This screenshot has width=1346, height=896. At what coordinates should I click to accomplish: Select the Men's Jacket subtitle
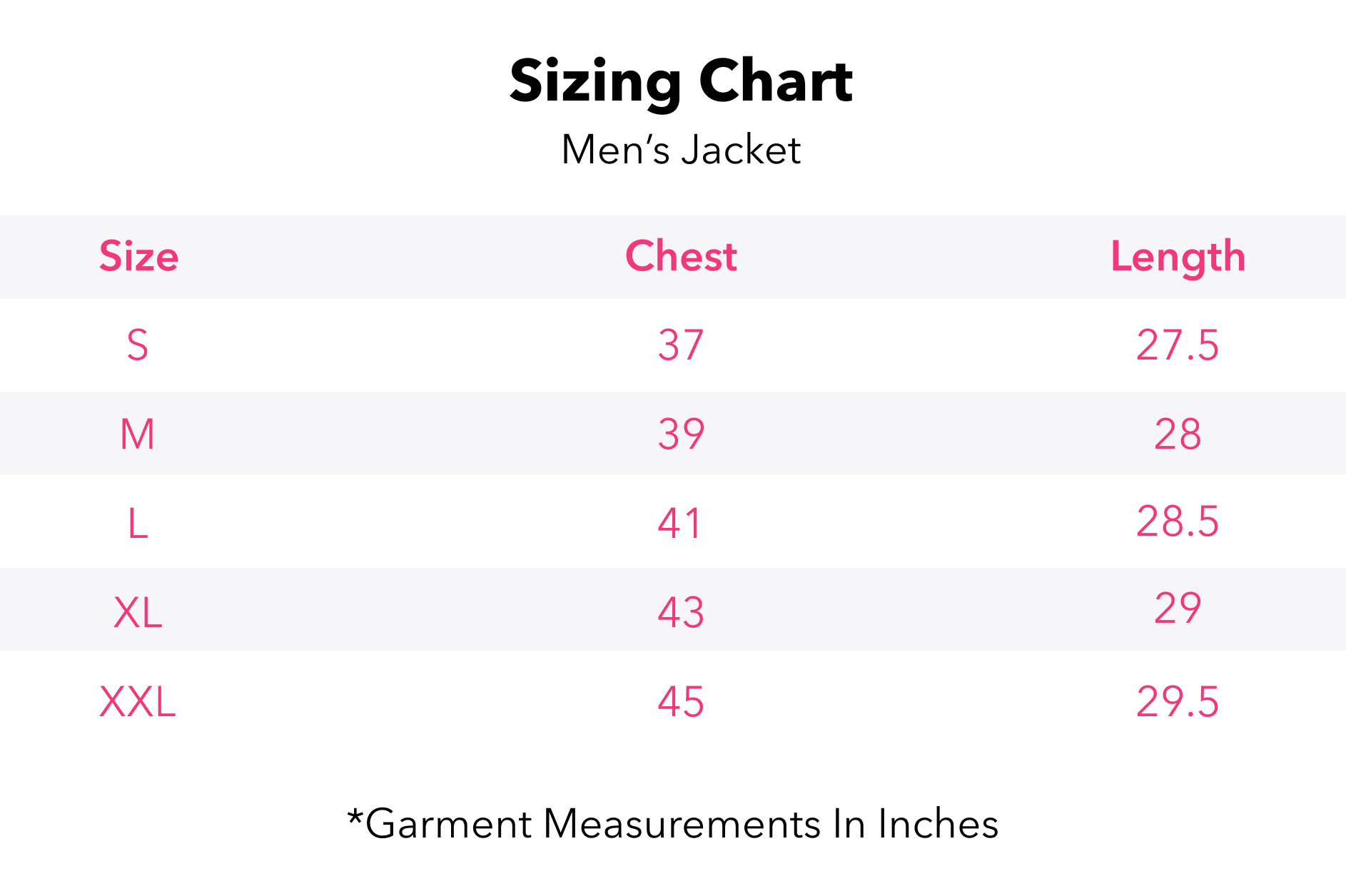(x=681, y=150)
